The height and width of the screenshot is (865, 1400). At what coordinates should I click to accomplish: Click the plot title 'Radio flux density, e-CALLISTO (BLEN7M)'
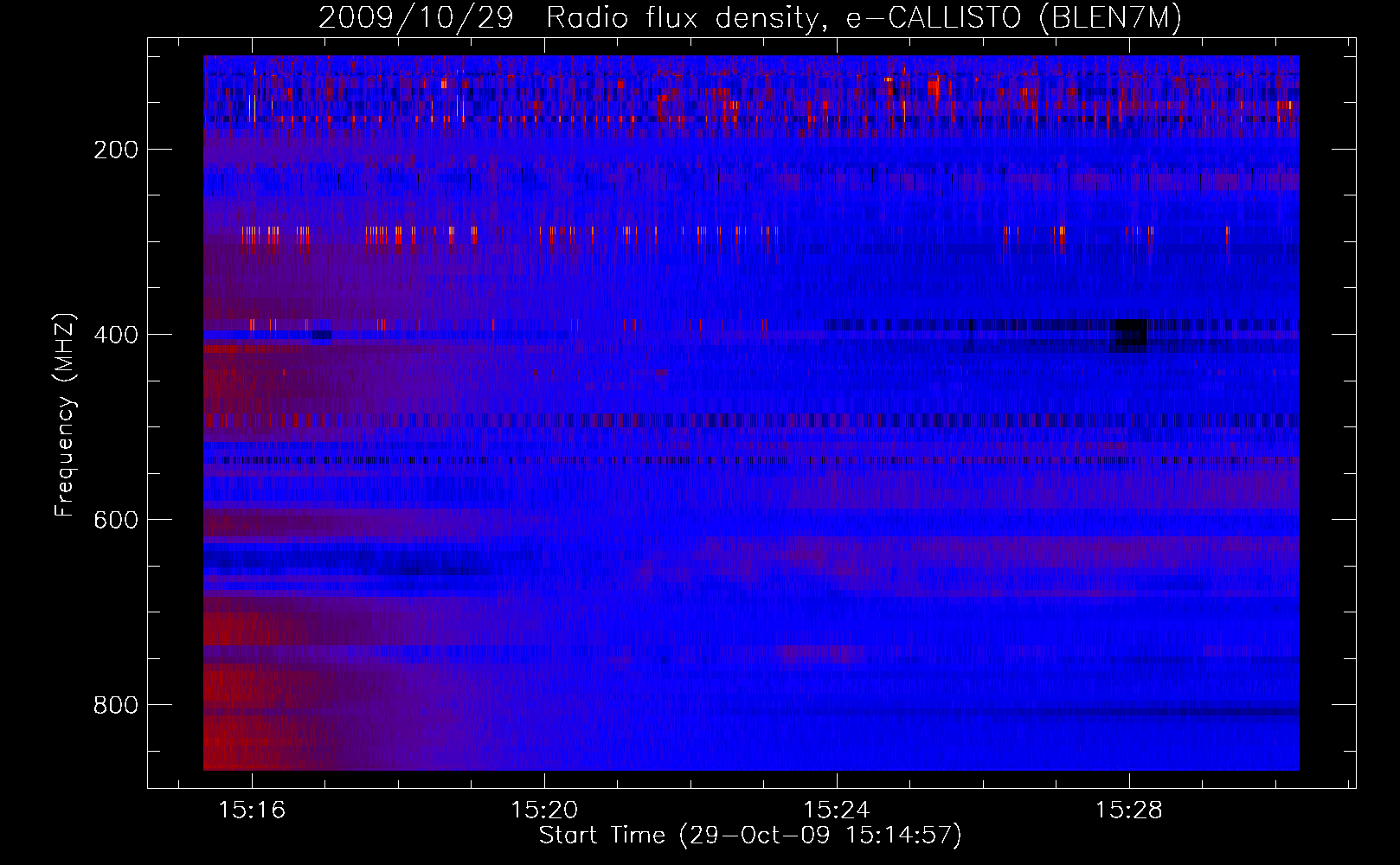[864, 18]
